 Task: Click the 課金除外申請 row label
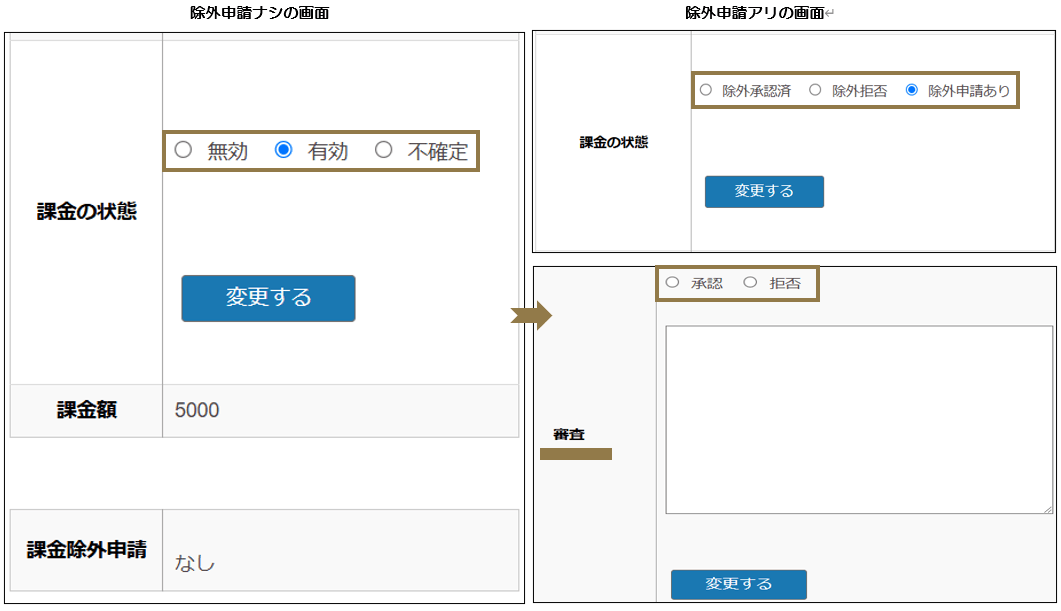pyautogui.click(x=87, y=549)
